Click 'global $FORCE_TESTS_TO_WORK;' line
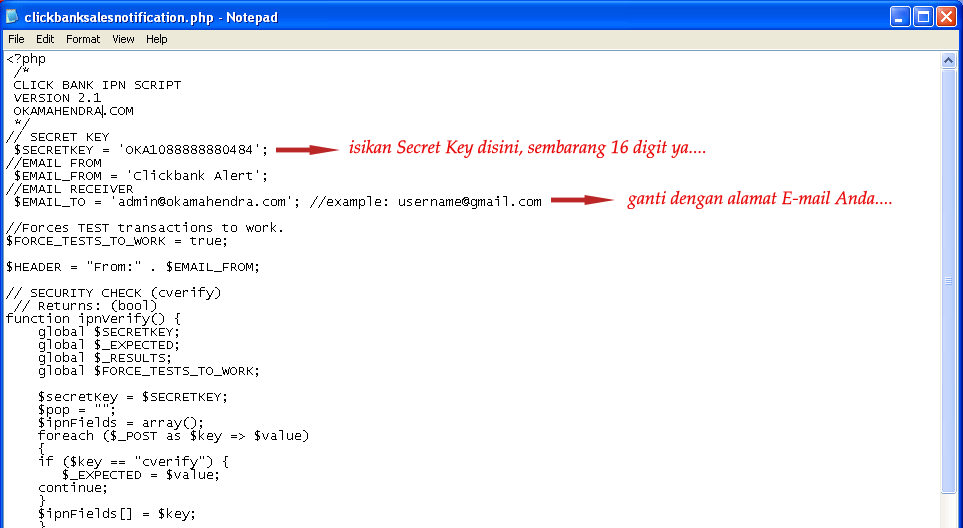 (149, 371)
